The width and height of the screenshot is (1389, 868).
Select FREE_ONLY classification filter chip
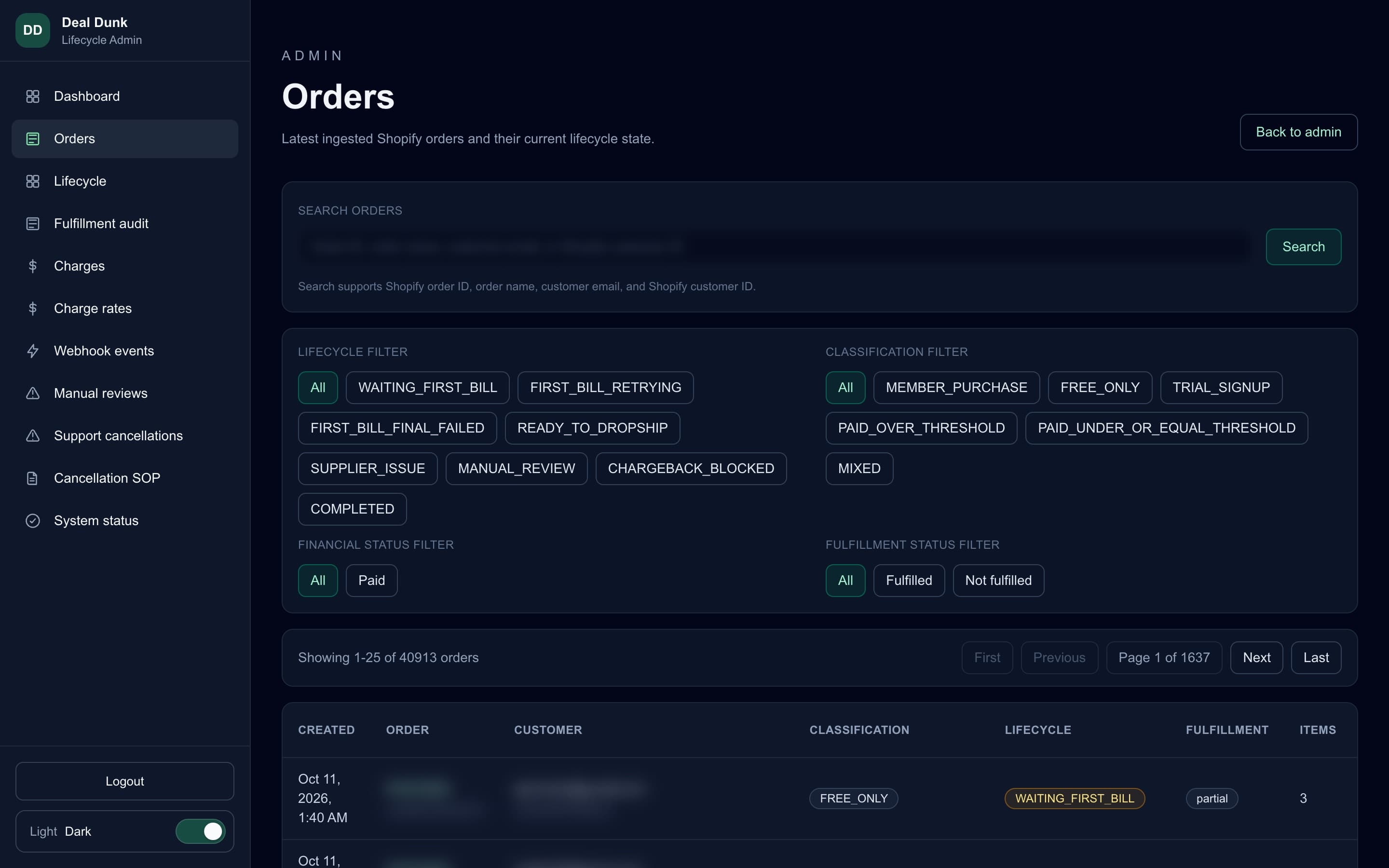tap(1100, 388)
